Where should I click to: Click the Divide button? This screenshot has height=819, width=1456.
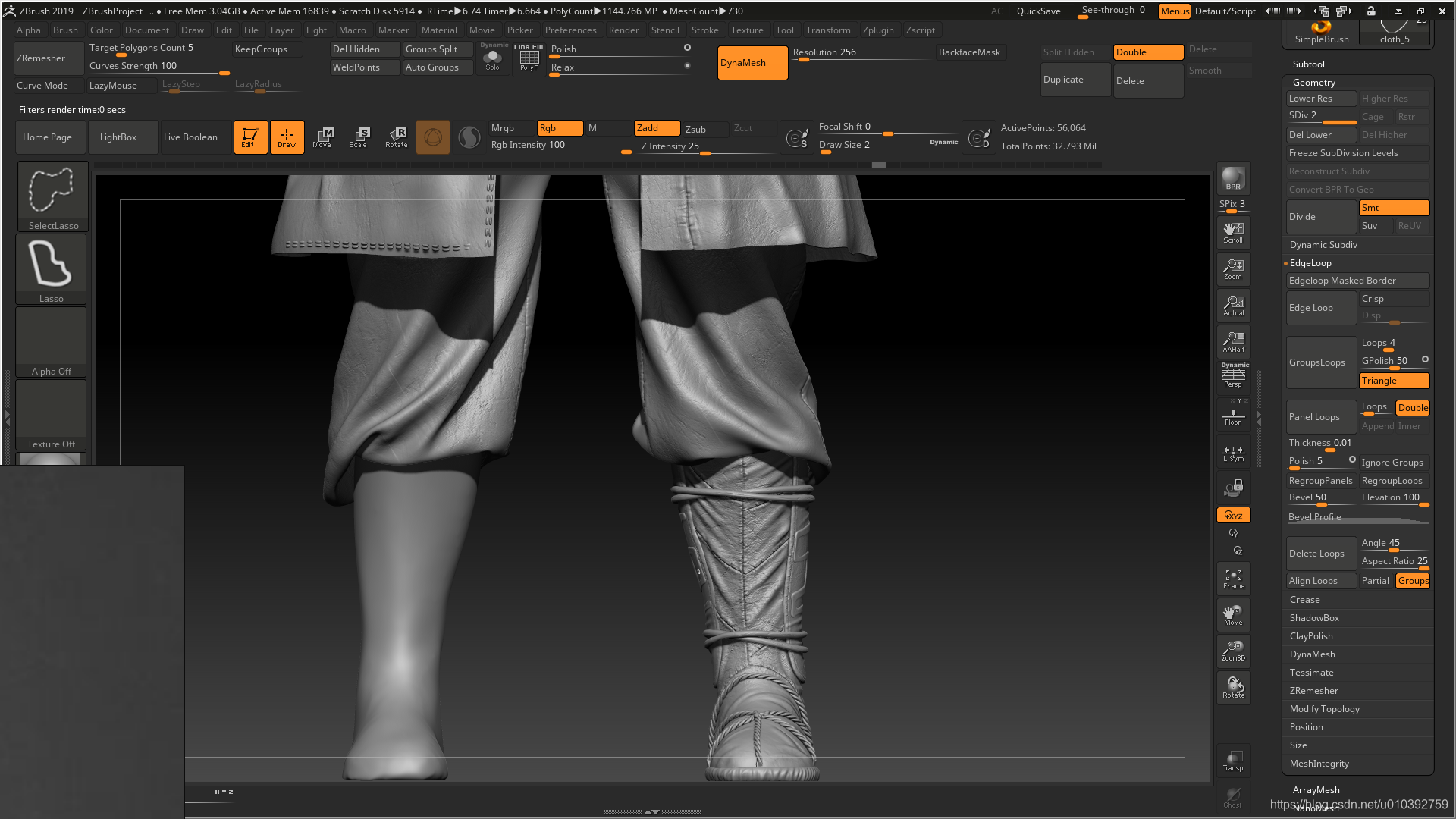[1321, 217]
